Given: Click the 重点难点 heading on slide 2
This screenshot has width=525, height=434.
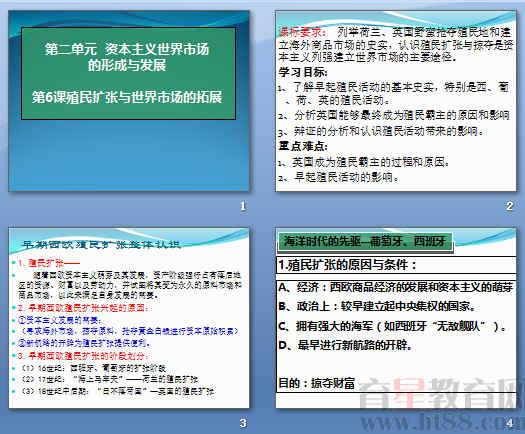Looking at the screenshot, I should click(303, 146).
